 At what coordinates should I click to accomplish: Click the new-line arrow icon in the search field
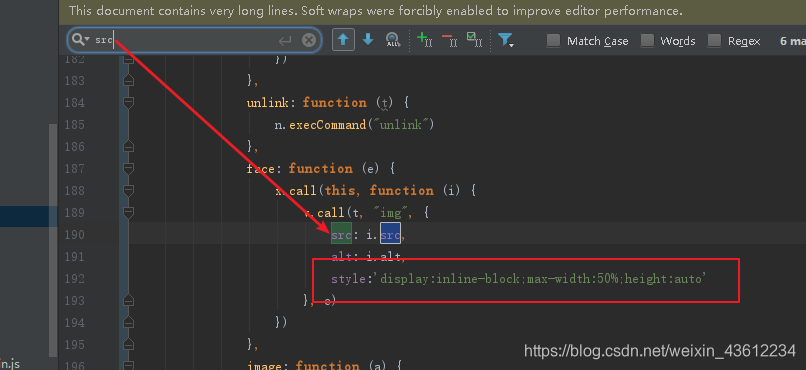pos(285,41)
